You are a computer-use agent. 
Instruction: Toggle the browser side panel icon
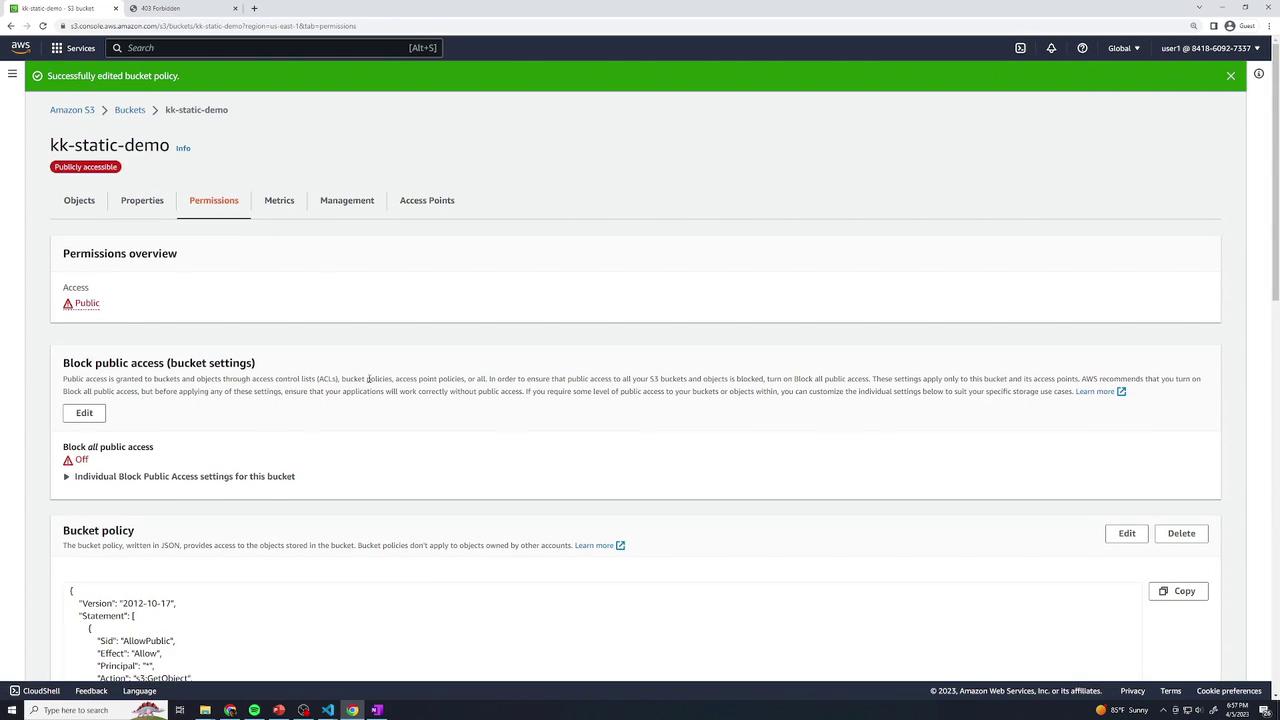tap(1213, 26)
